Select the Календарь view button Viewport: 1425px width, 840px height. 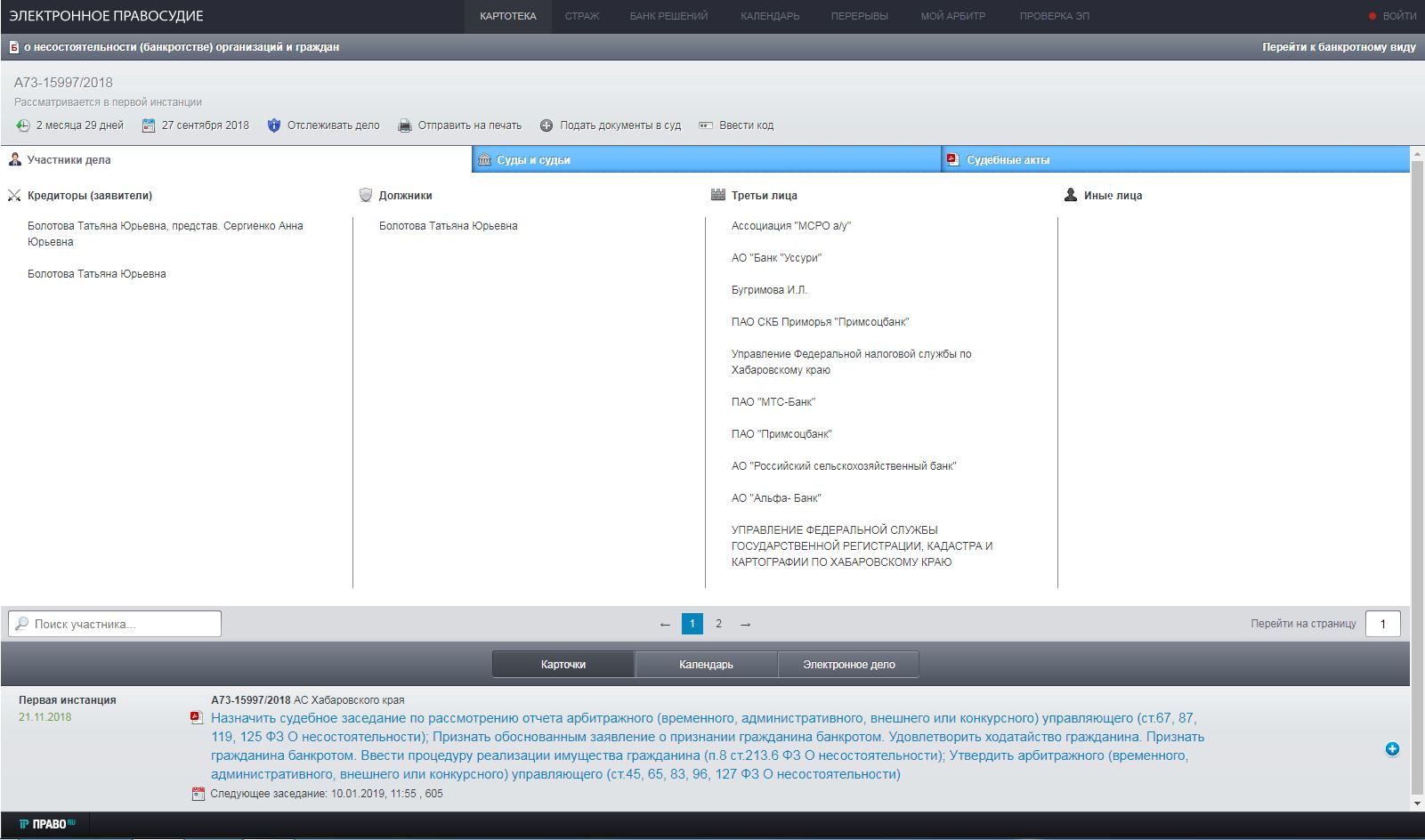pos(706,665)
